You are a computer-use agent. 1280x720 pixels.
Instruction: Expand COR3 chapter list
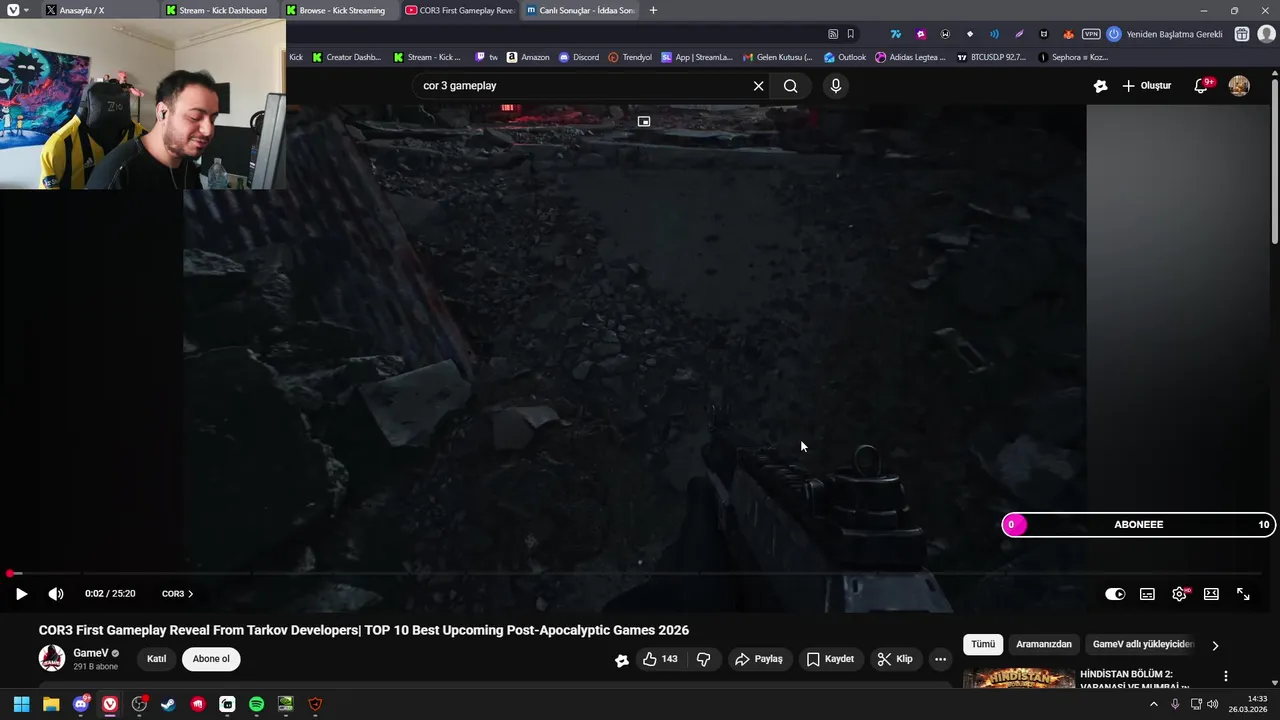(178, 594)
